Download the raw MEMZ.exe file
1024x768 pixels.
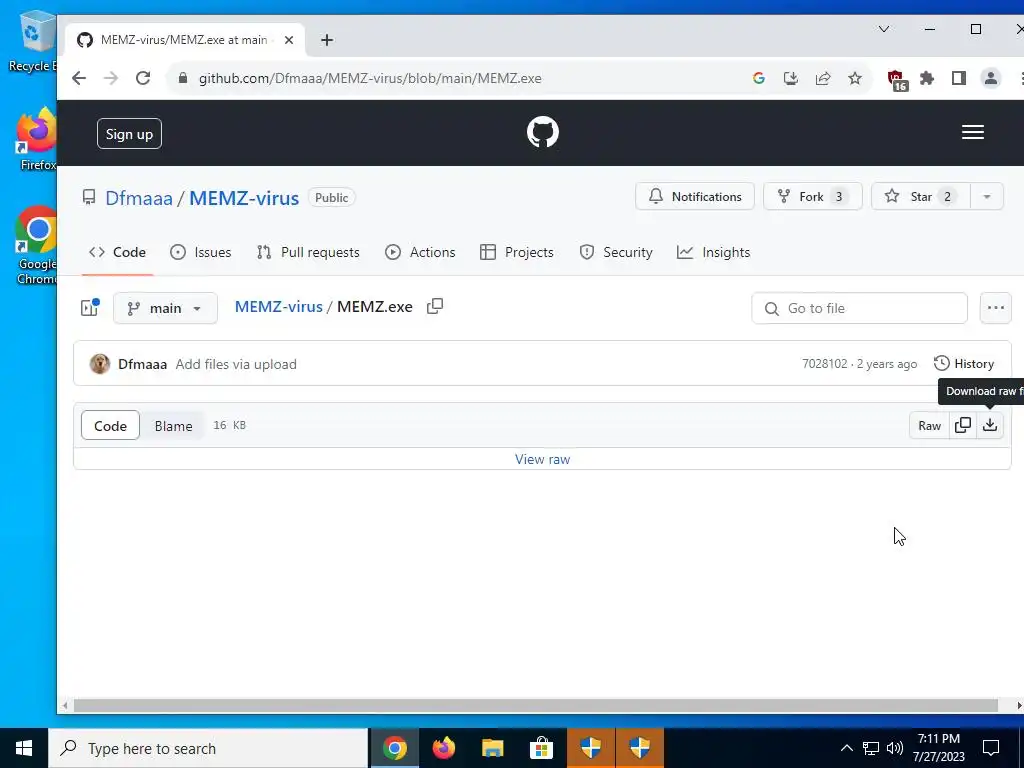click(990, 425)
